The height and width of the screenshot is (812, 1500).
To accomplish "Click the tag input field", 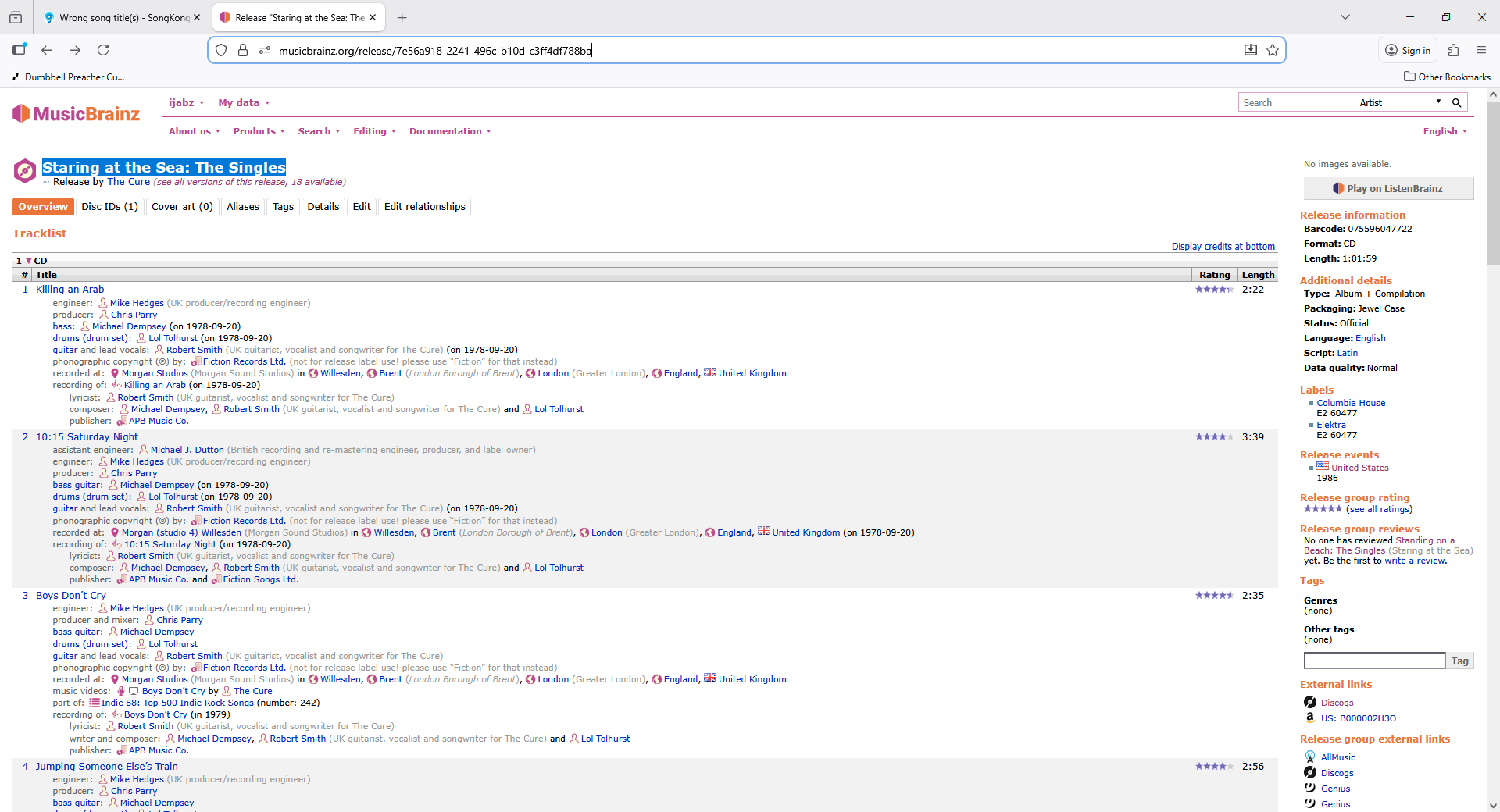I will pos(1374,661).
